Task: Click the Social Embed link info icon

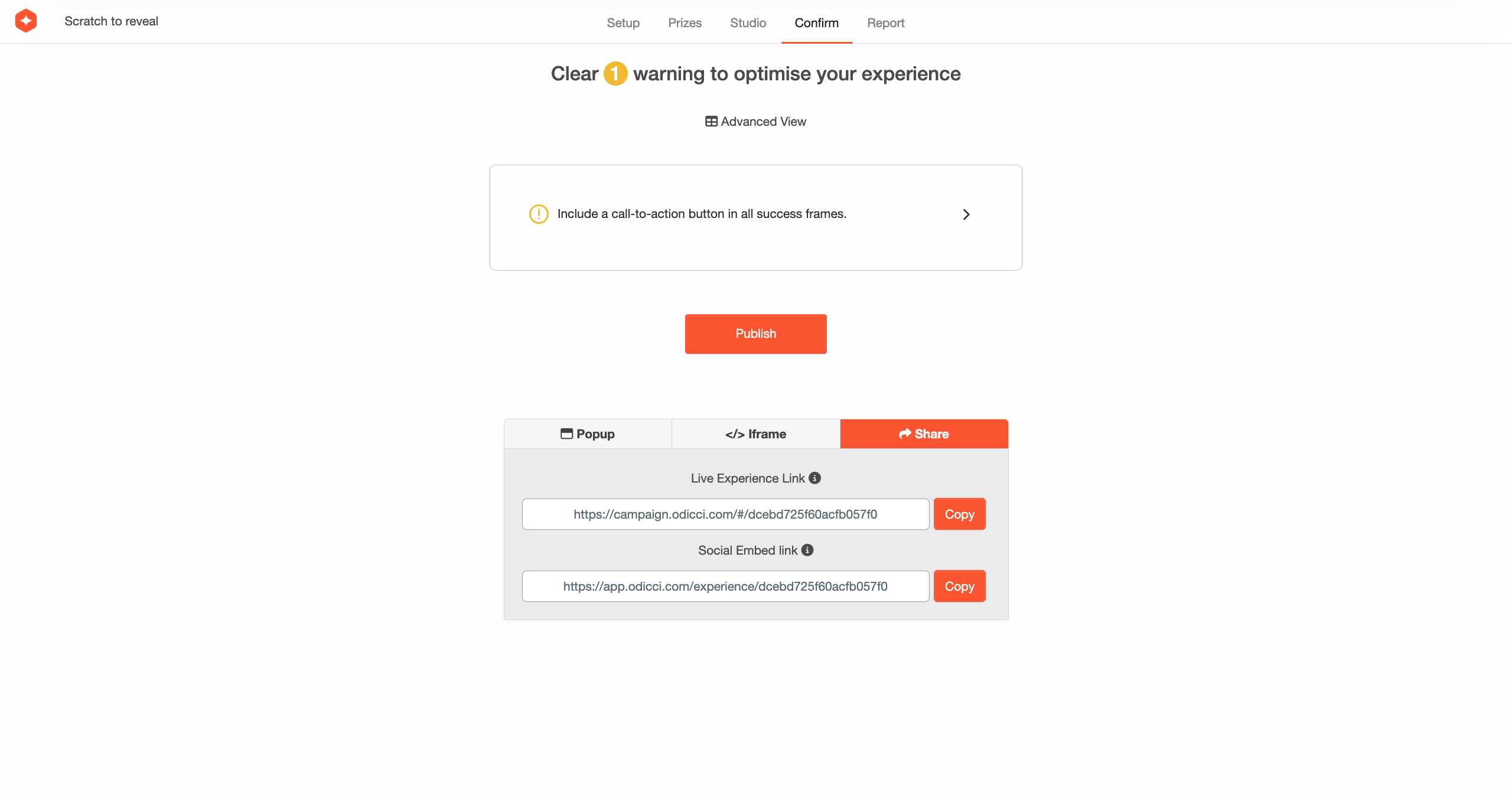Action: coord(807,550)
